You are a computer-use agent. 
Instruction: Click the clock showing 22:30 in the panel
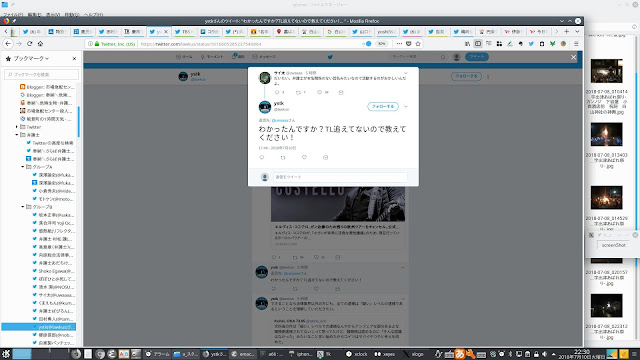(x=581, y=354)
